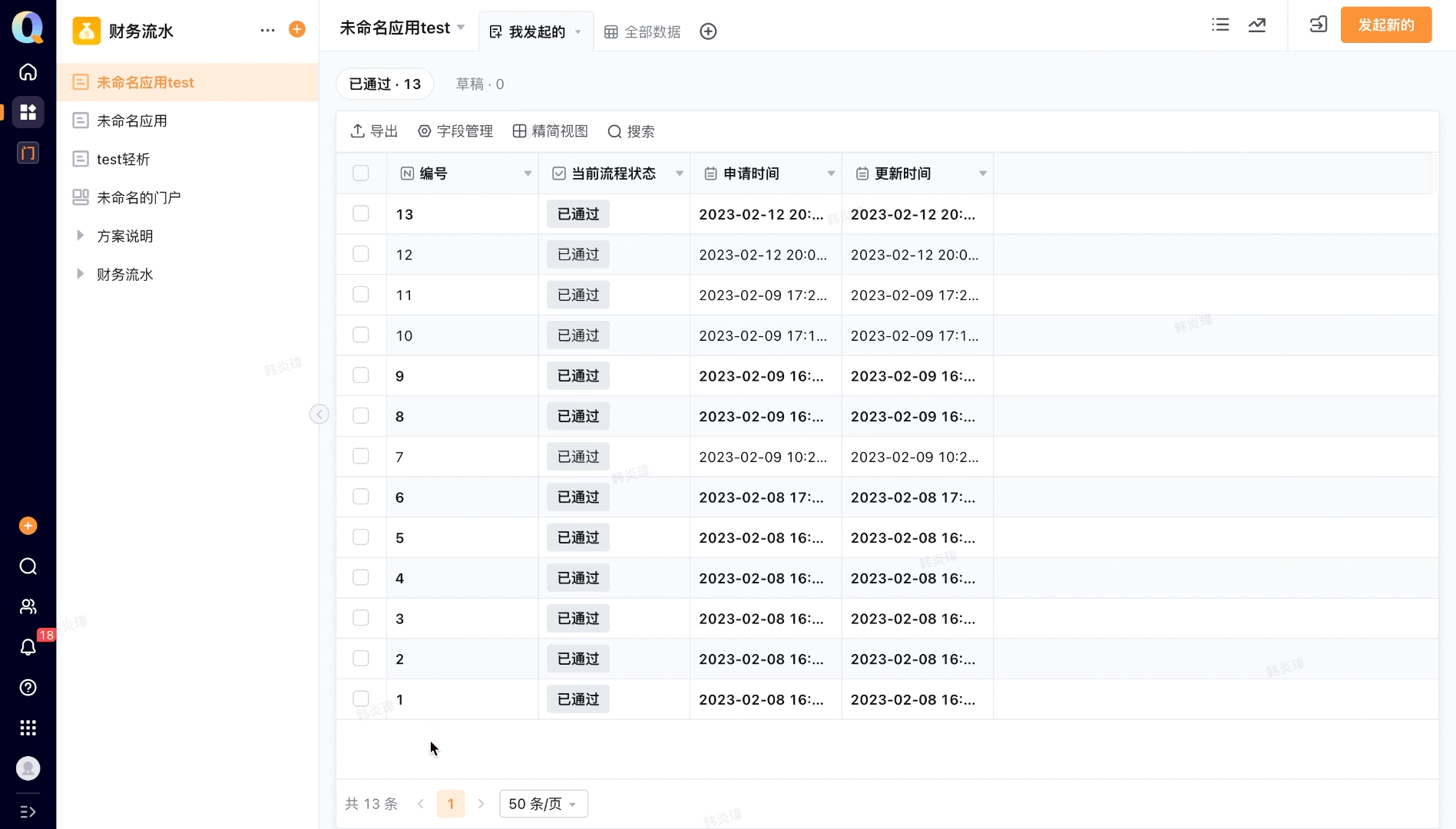Click the 申请时间 cell in row 6

(766, 497)
